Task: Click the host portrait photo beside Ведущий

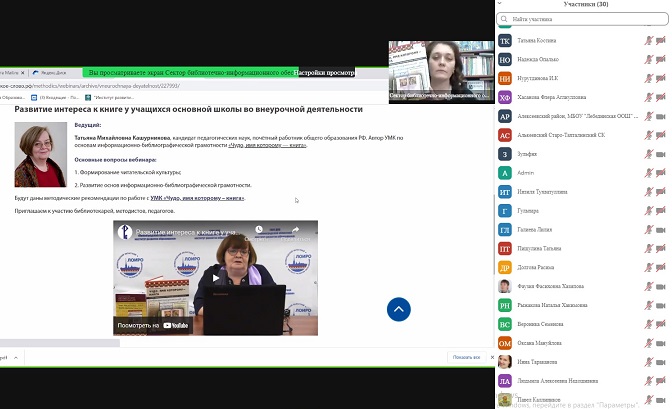Action: (x=41, y=154)
